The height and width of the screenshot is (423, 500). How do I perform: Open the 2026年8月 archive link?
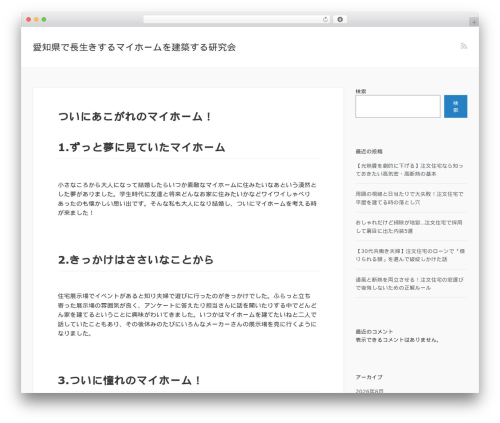tap(369, 391)
